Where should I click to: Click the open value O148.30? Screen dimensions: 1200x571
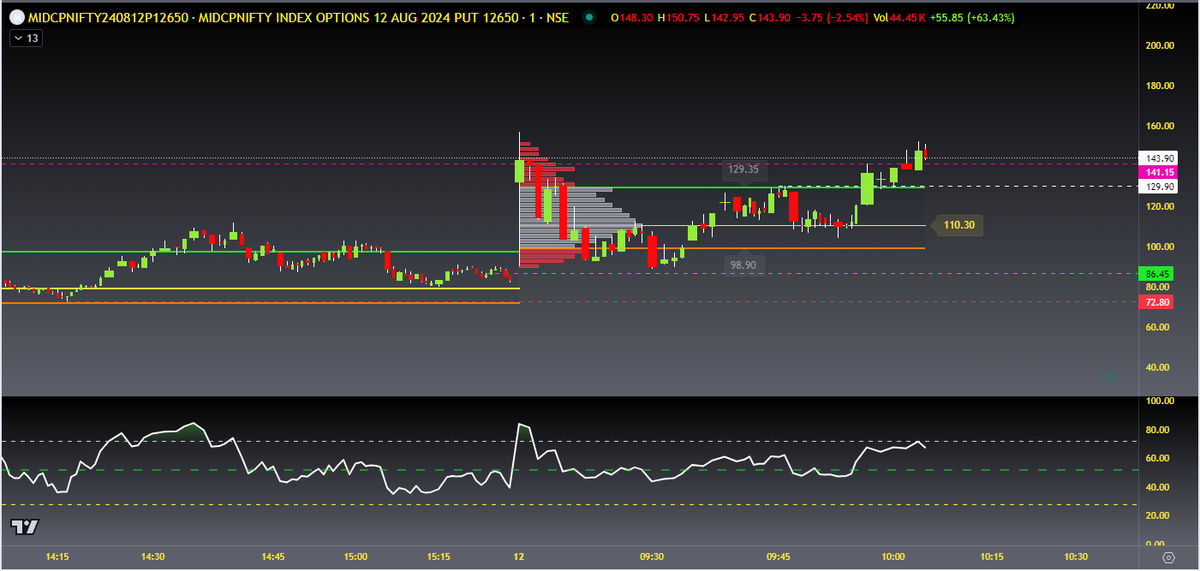coord(630,17)
